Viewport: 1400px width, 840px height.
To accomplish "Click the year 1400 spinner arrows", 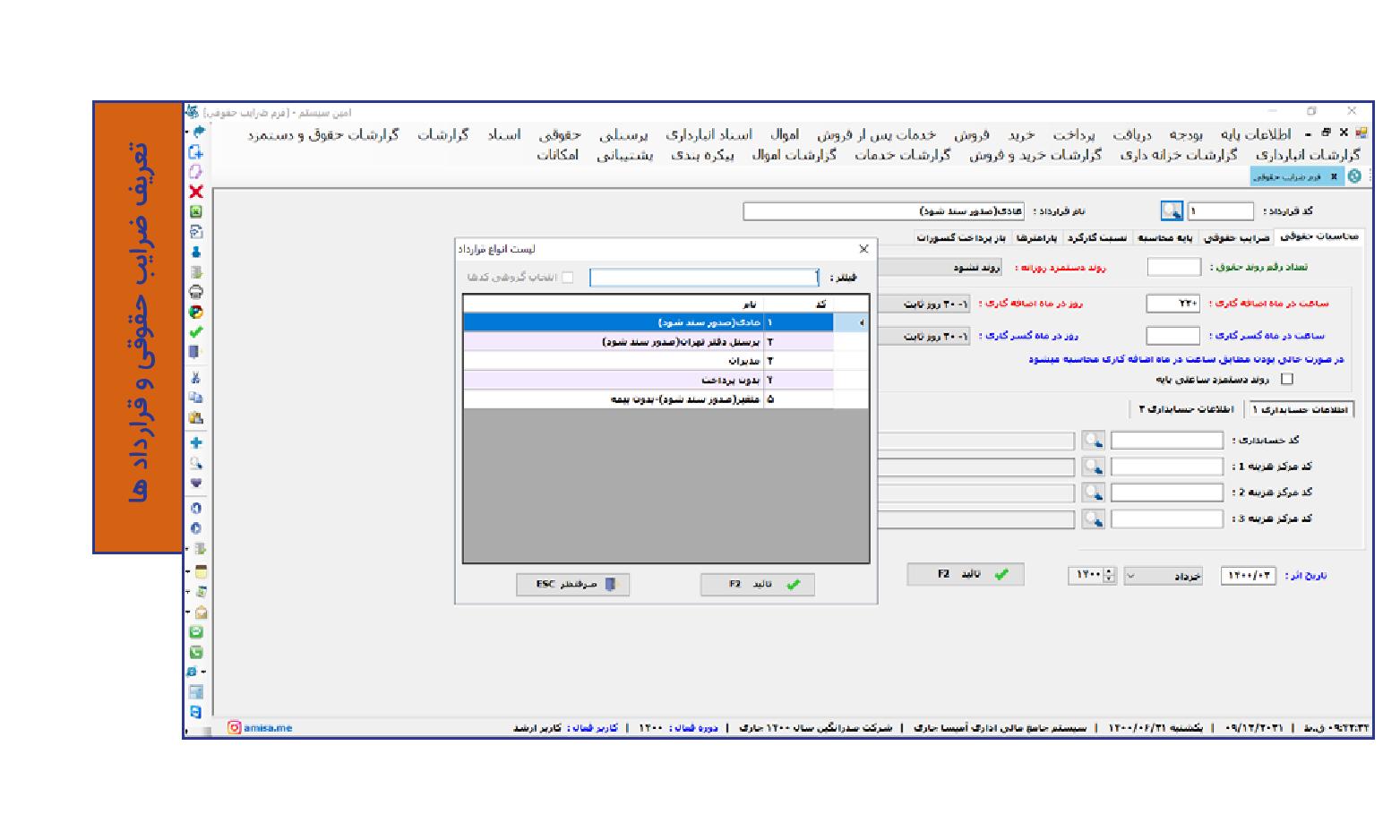I will click(x=1110, y=576).
